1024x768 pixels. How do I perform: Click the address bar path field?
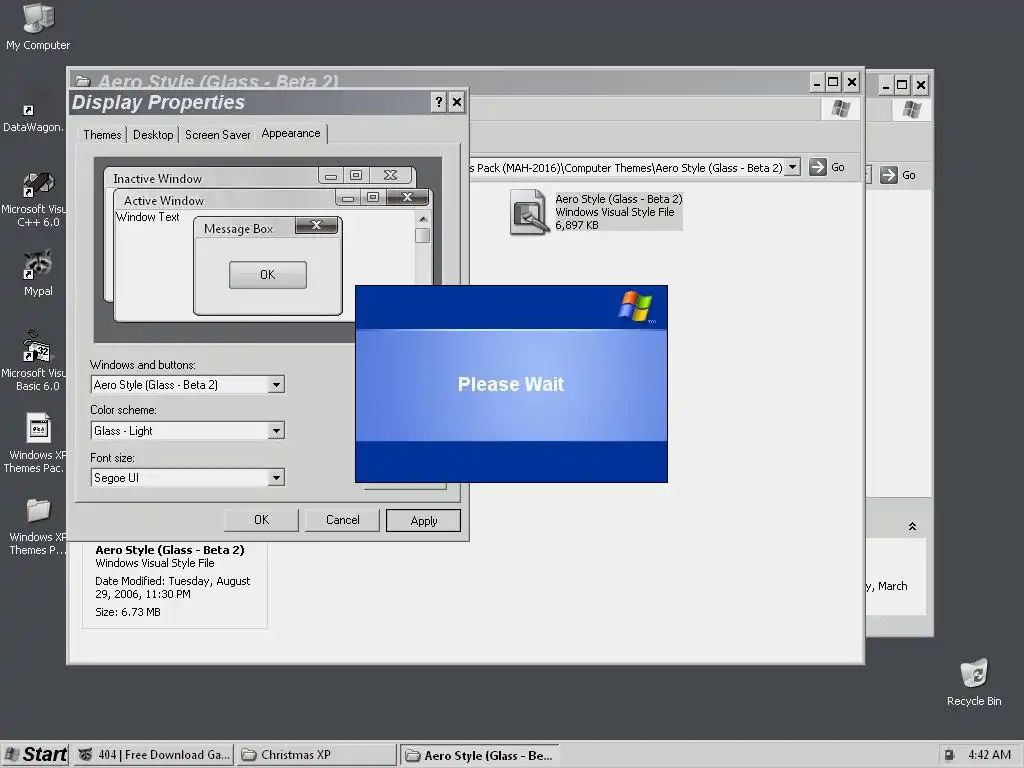click(x=626, y=168)
